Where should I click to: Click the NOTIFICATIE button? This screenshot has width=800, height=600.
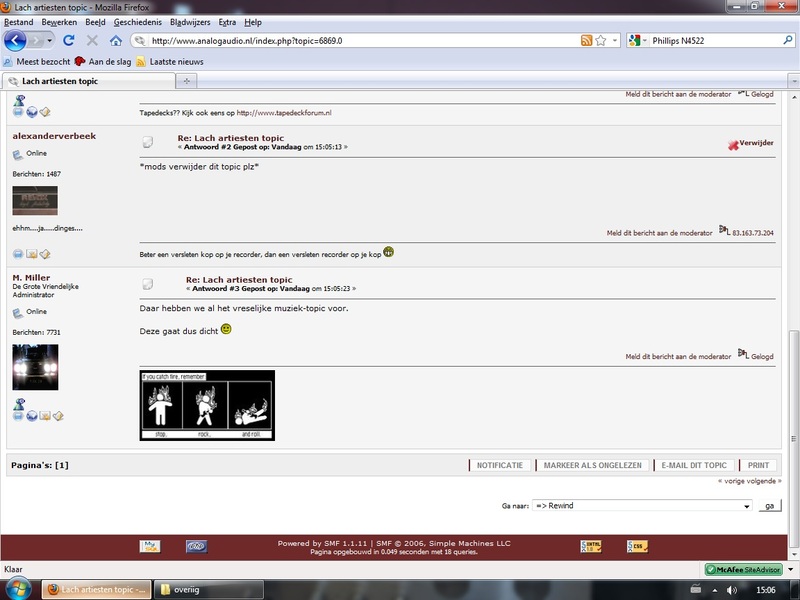[x=500, y=465]
